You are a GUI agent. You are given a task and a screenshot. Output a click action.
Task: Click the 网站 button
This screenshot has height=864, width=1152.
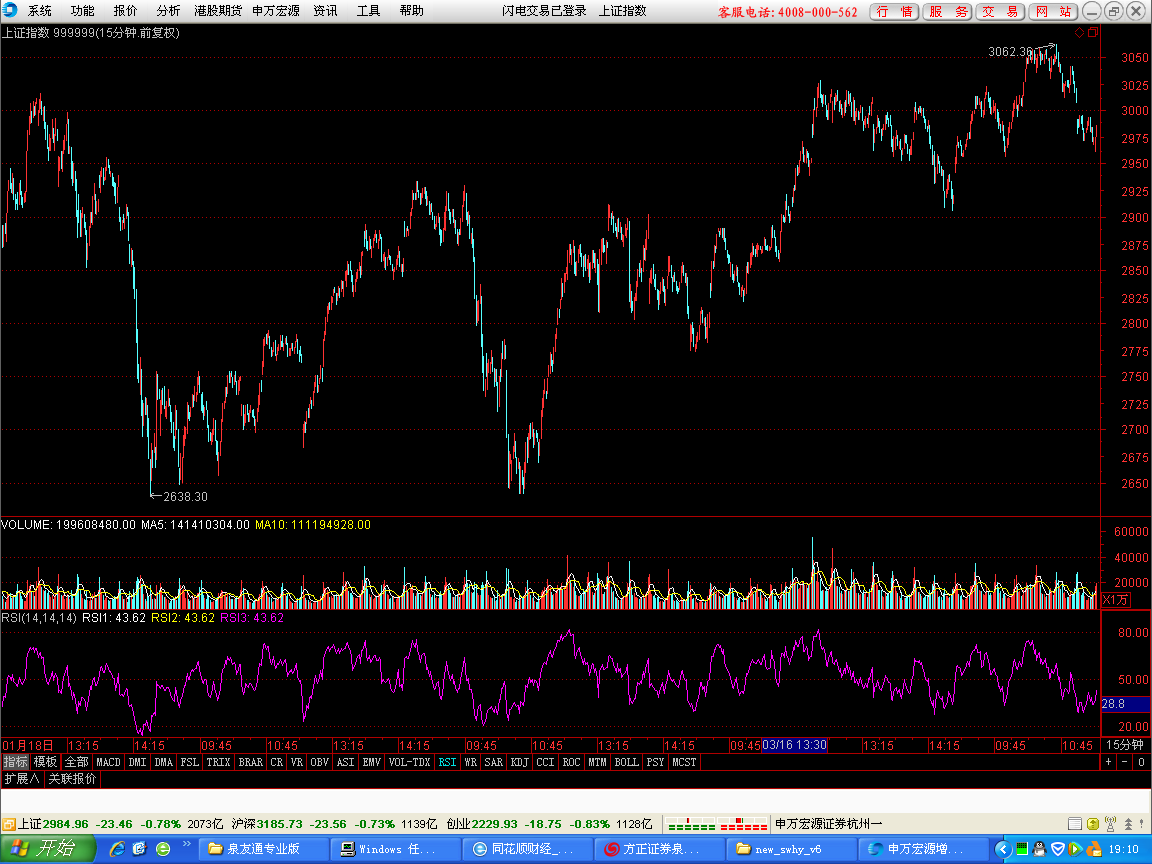tap(1053, 11)
